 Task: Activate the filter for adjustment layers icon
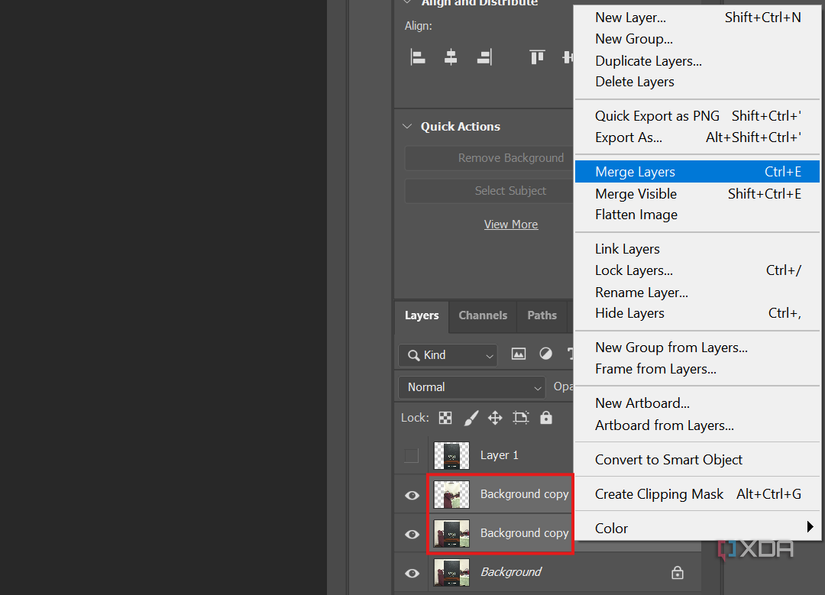pos(545,354)
